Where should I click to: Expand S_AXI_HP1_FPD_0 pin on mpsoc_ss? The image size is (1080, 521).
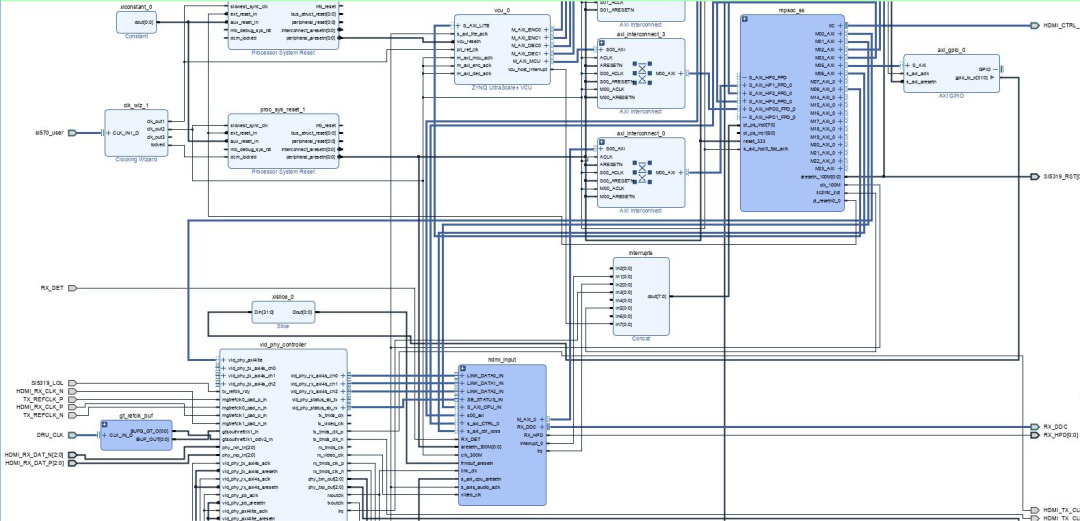coord(745,85)
